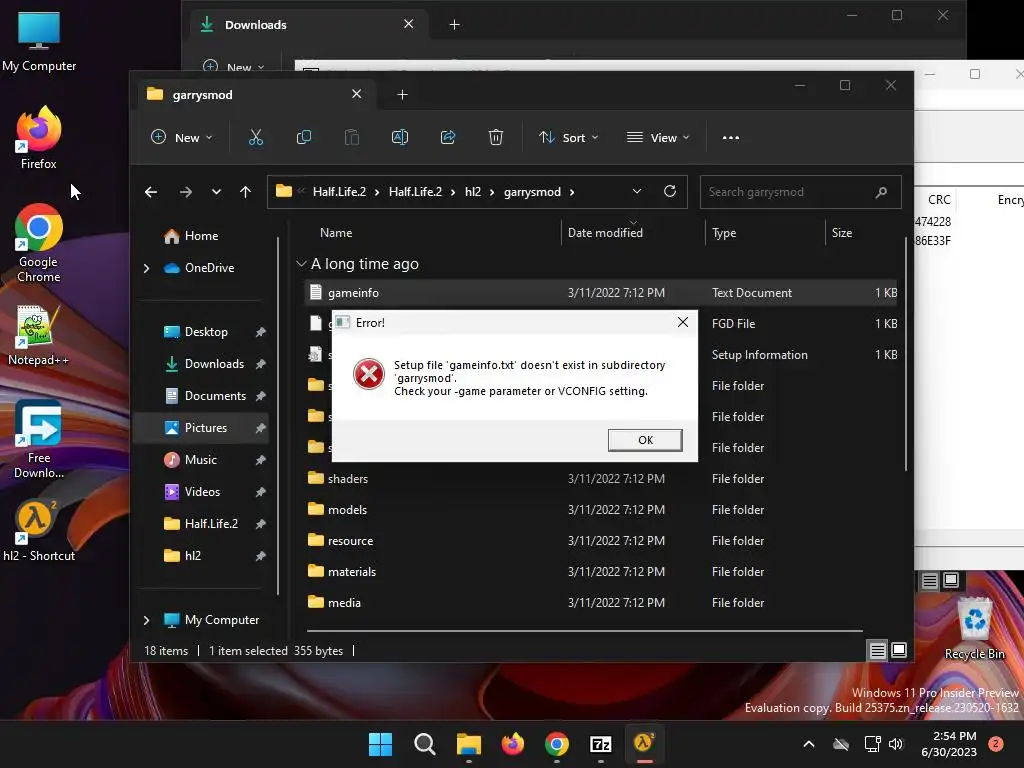Select the shaders folder
Image resolution: width=1024 pixels, height=768 pixels.
(x=601, y=479)
